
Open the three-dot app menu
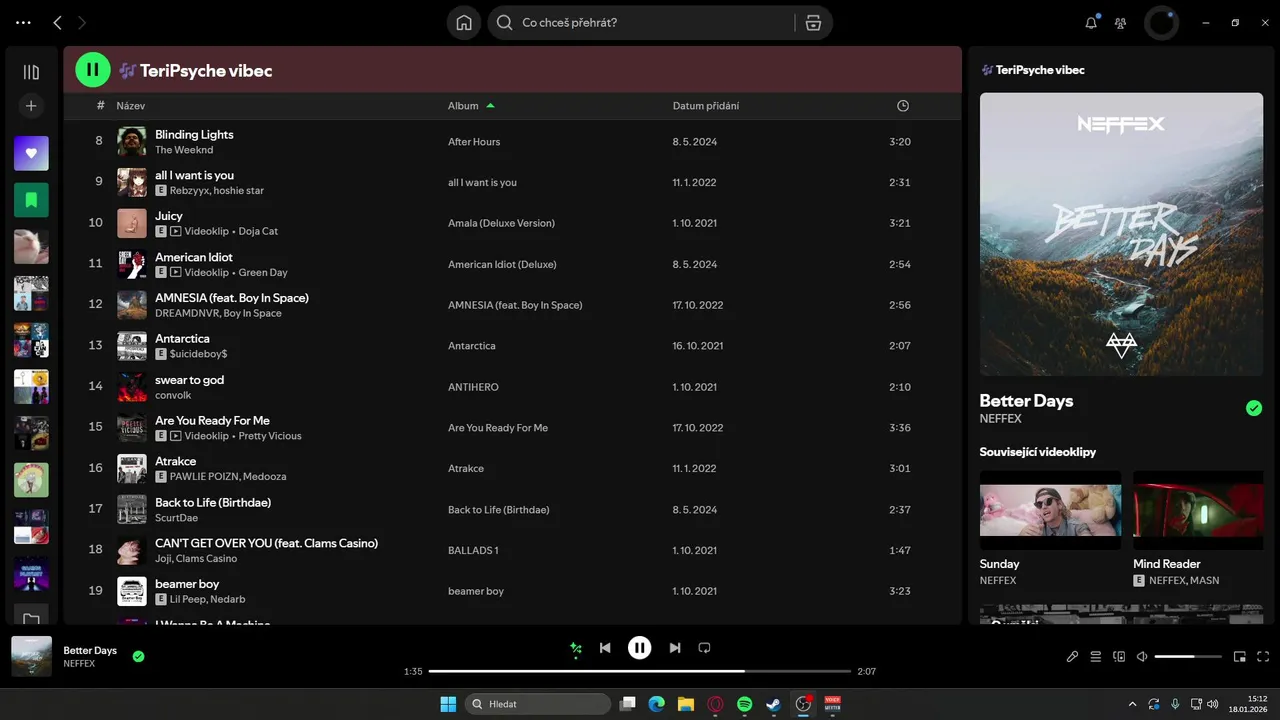pyautogui.click(x=23, y=22)
